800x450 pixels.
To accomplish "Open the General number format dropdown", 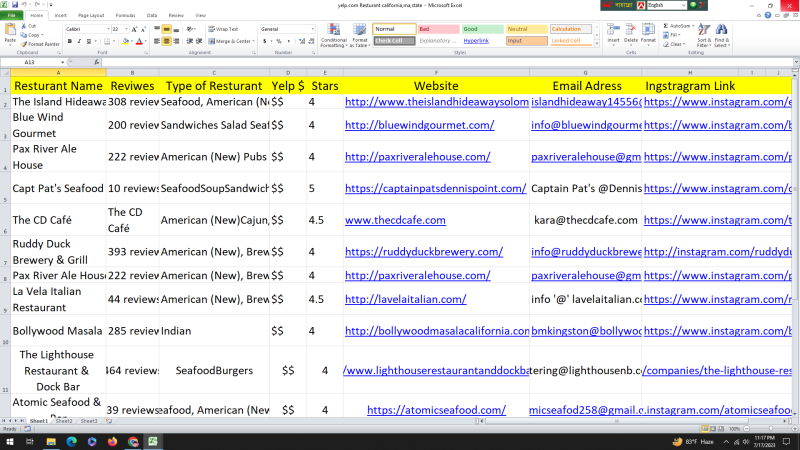I will pyautogui.click(x=312, y=29).
